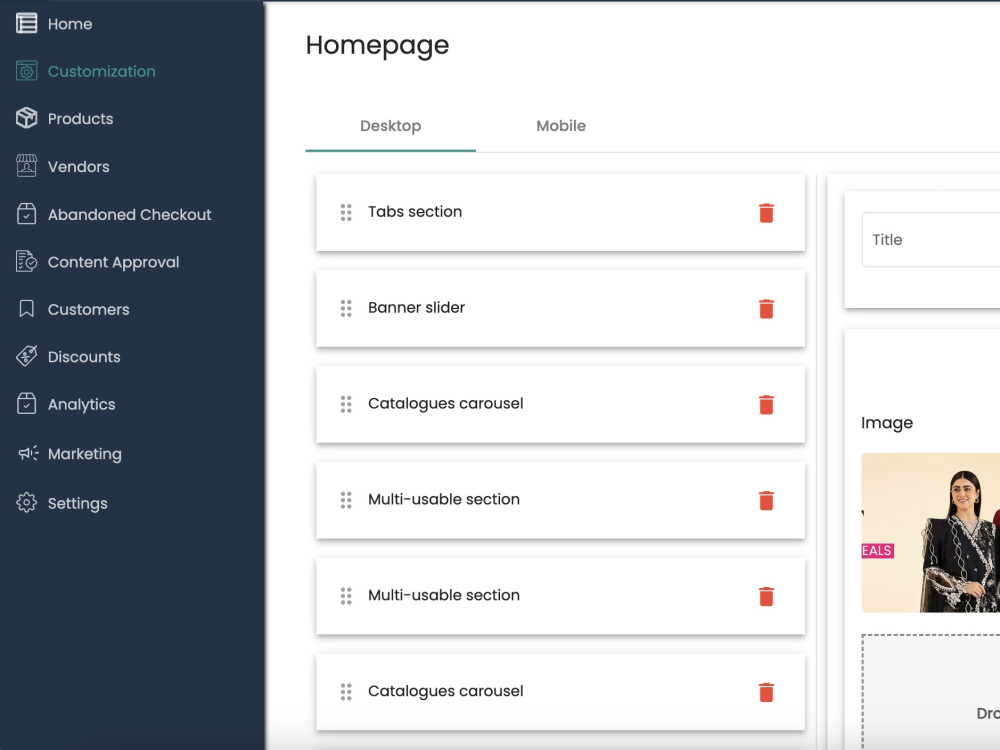Select the first "Multi-usable section" row label

pos(444,499)
